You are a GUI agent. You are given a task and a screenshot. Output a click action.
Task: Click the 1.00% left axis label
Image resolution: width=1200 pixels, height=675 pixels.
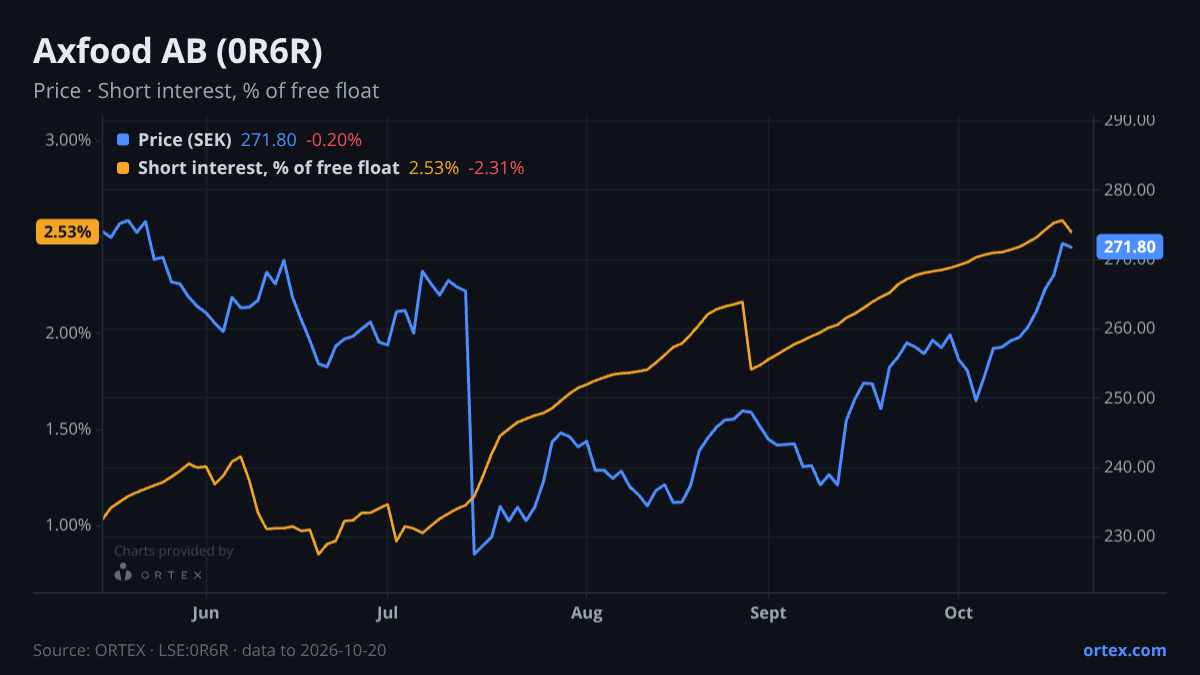[x=68, y=525]
